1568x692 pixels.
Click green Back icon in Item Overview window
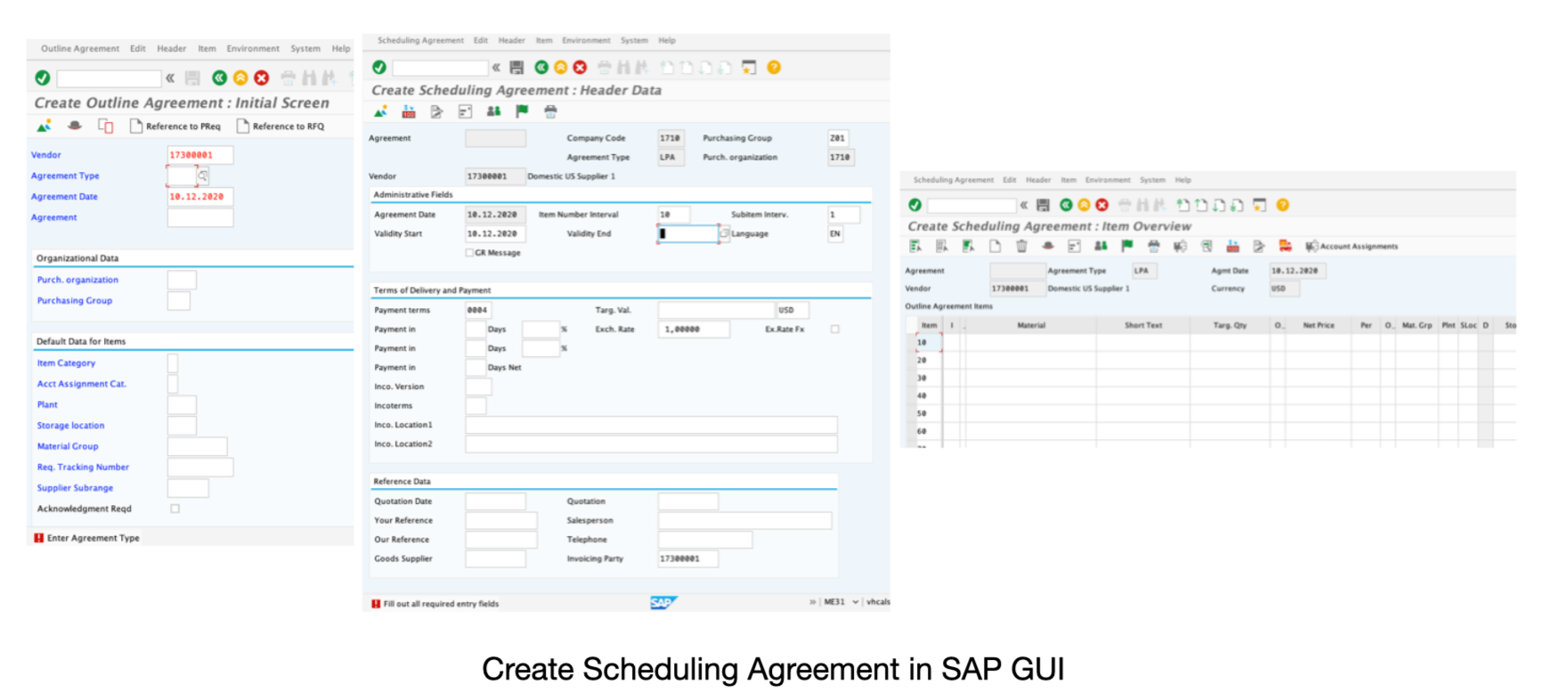click(1066, 205)
